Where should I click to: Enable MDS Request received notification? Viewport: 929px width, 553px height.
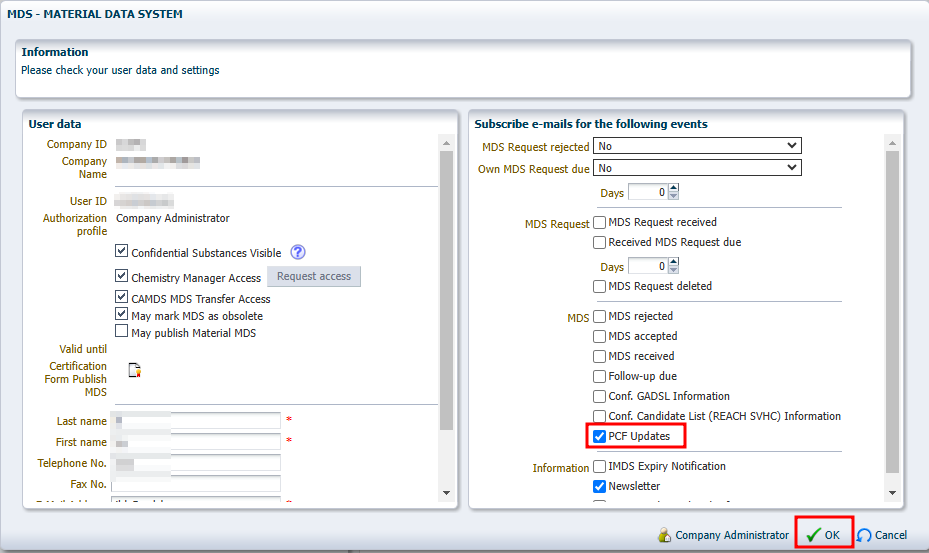(600, 222)
